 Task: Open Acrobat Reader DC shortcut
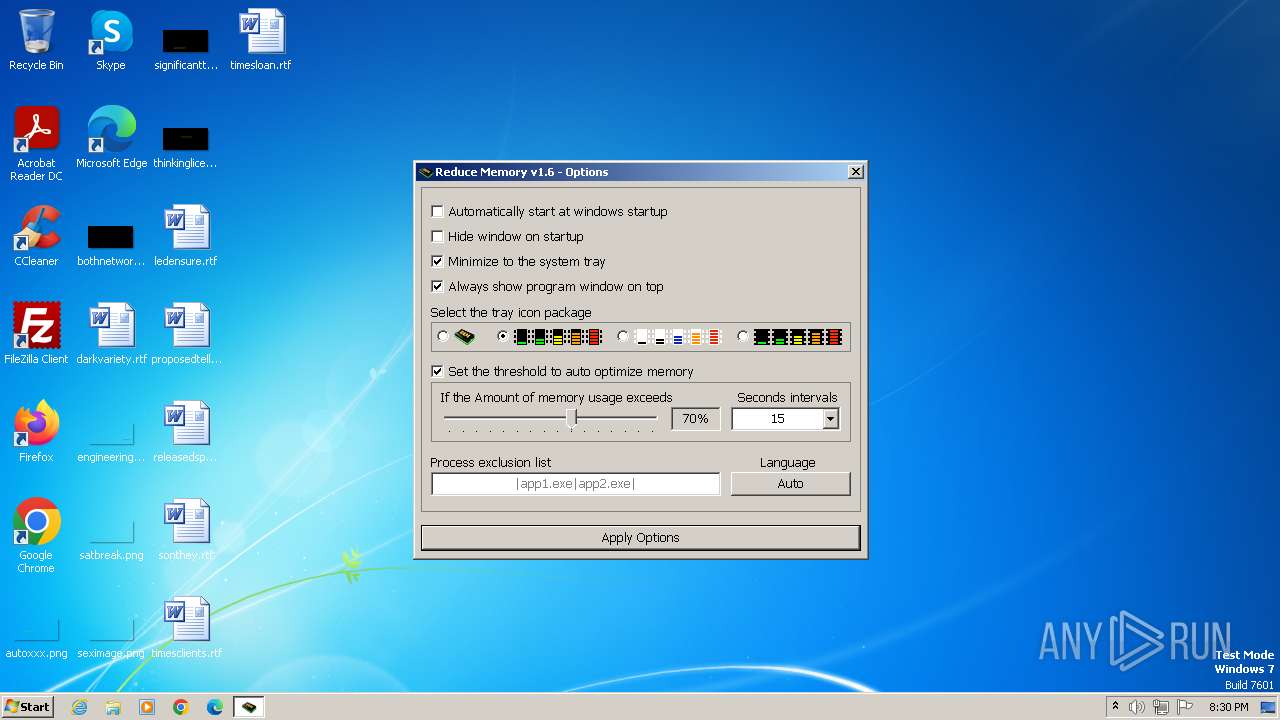[36, 143]
